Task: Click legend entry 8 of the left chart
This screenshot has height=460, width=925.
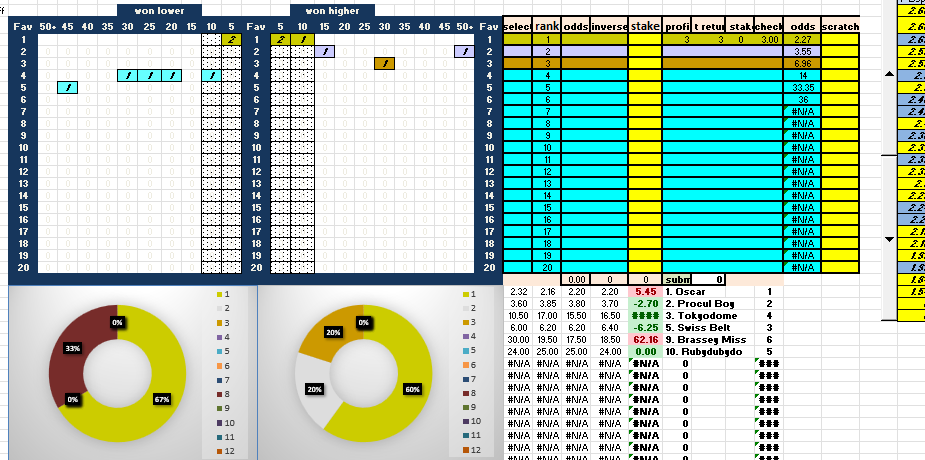Action: (x=224, y=393)
